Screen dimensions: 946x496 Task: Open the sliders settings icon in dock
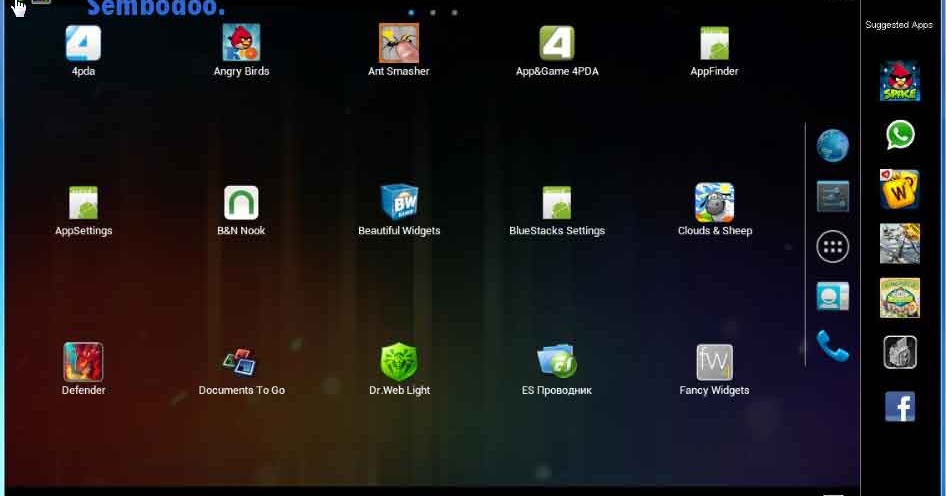833,196
